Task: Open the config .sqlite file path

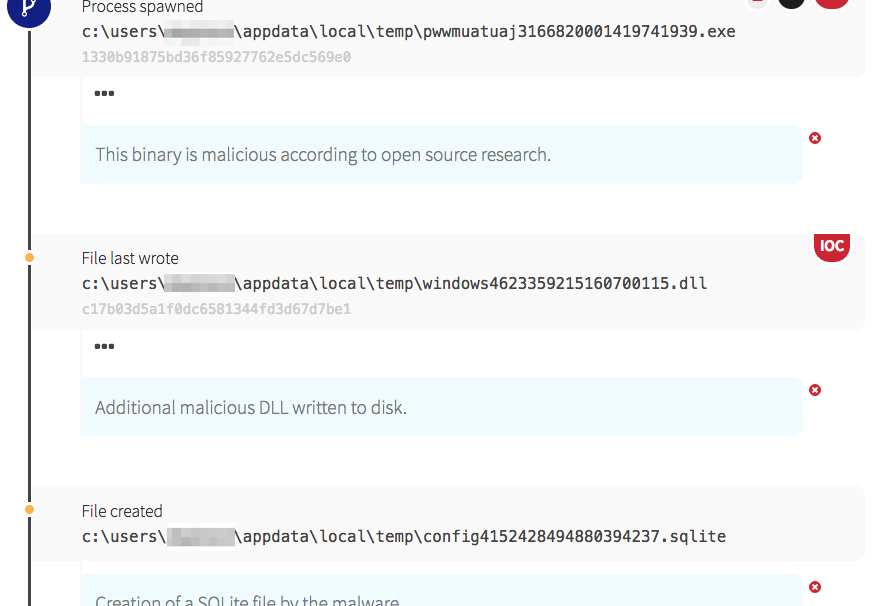Action: tap(403, 537)
